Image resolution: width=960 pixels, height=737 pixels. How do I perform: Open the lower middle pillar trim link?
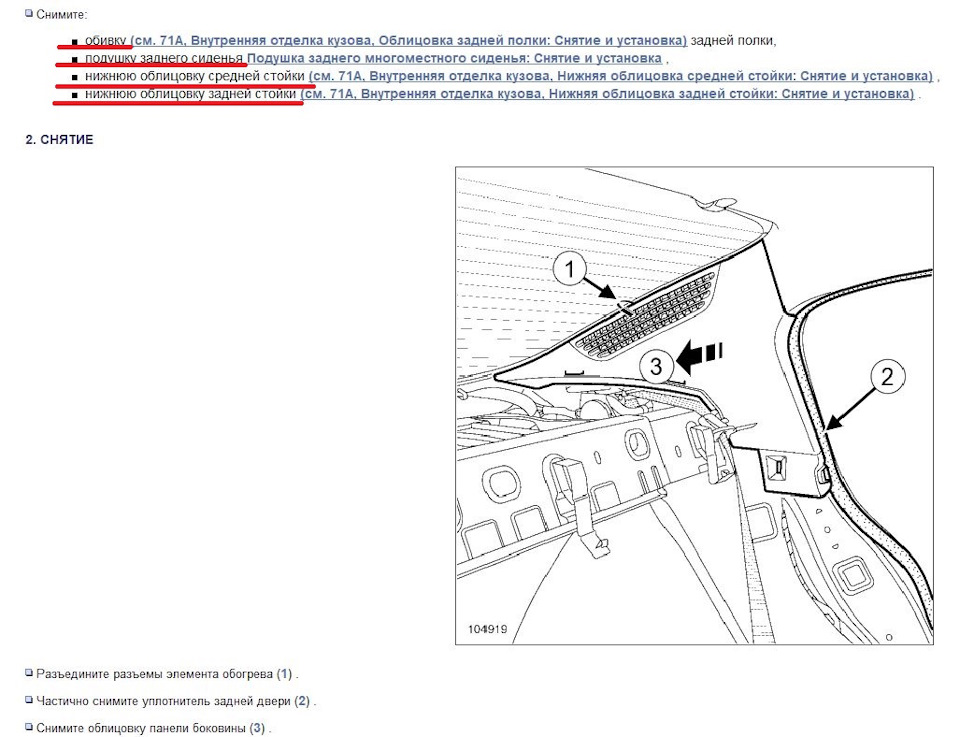621,76
